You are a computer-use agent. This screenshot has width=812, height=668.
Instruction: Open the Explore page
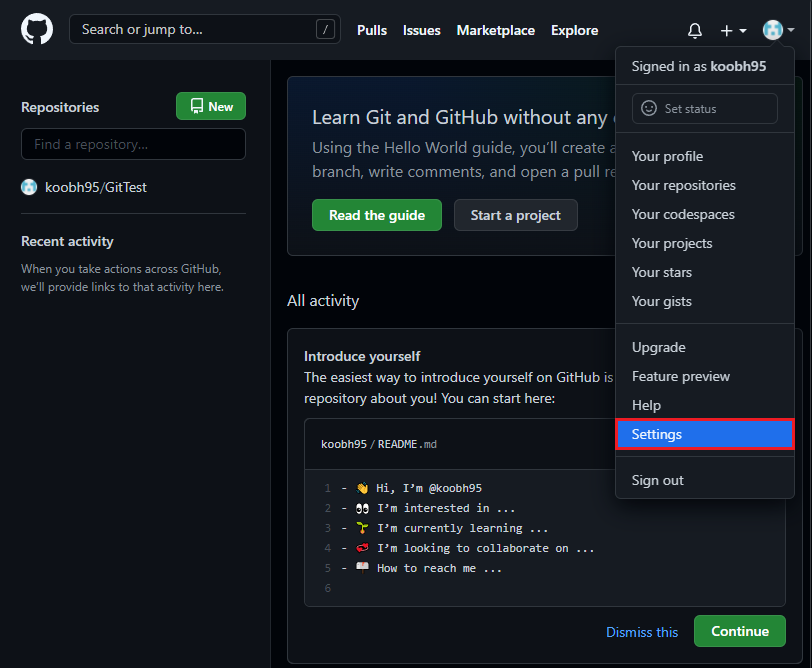[574, 31]
